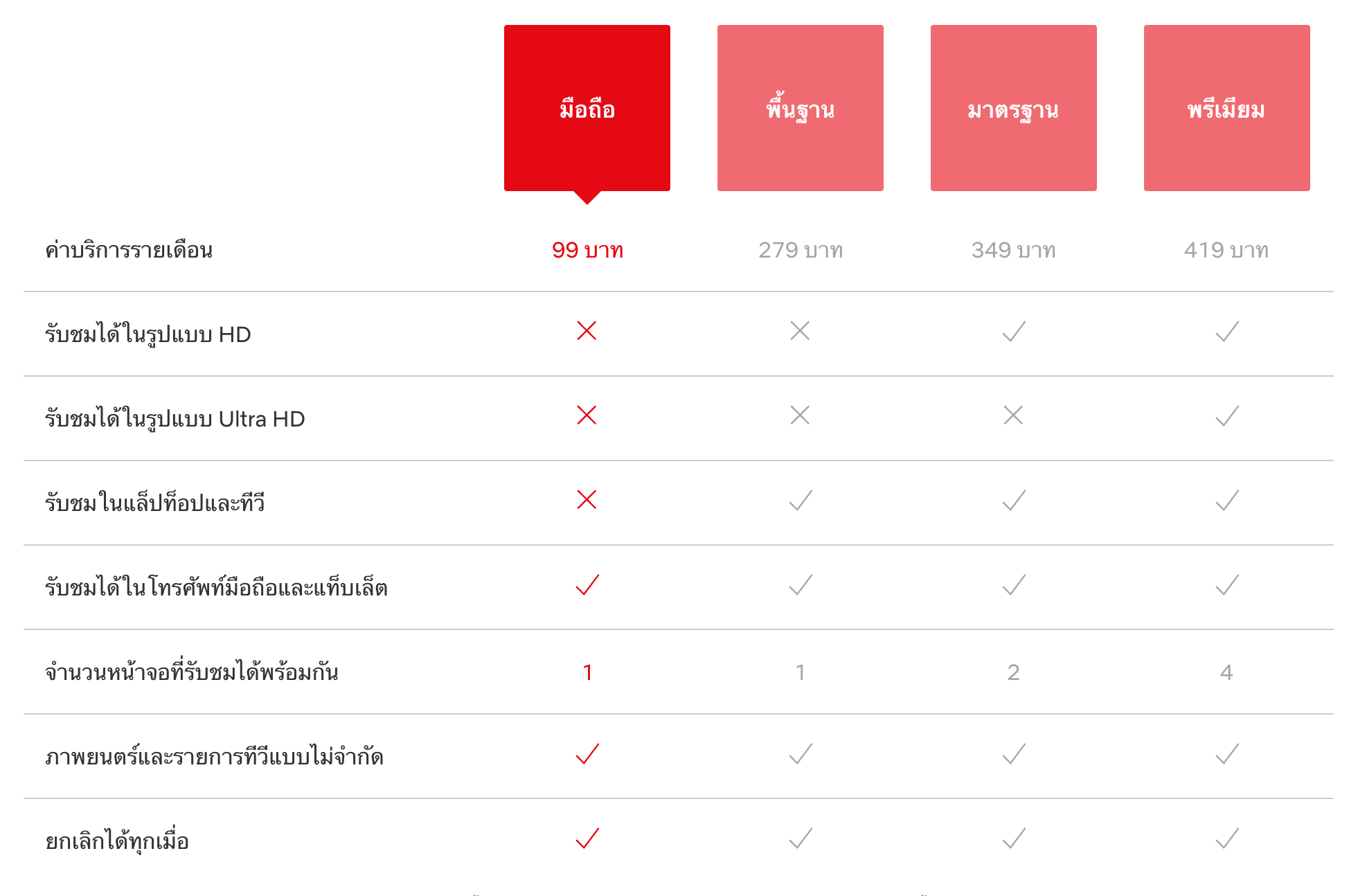Viewport: 1349px width, 896px height.
Task: Click the 99 บาท monthly price
Action: [587, 250]
